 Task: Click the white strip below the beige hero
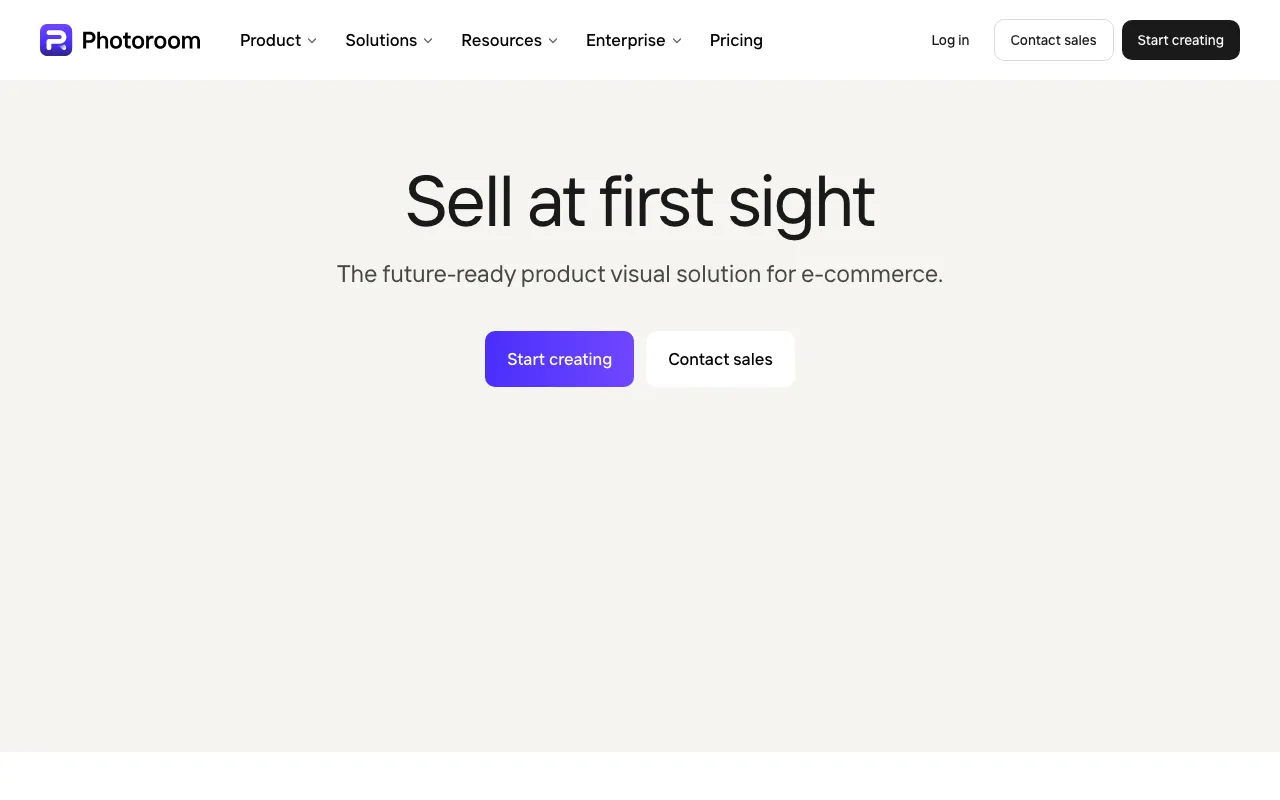point(640,776)
